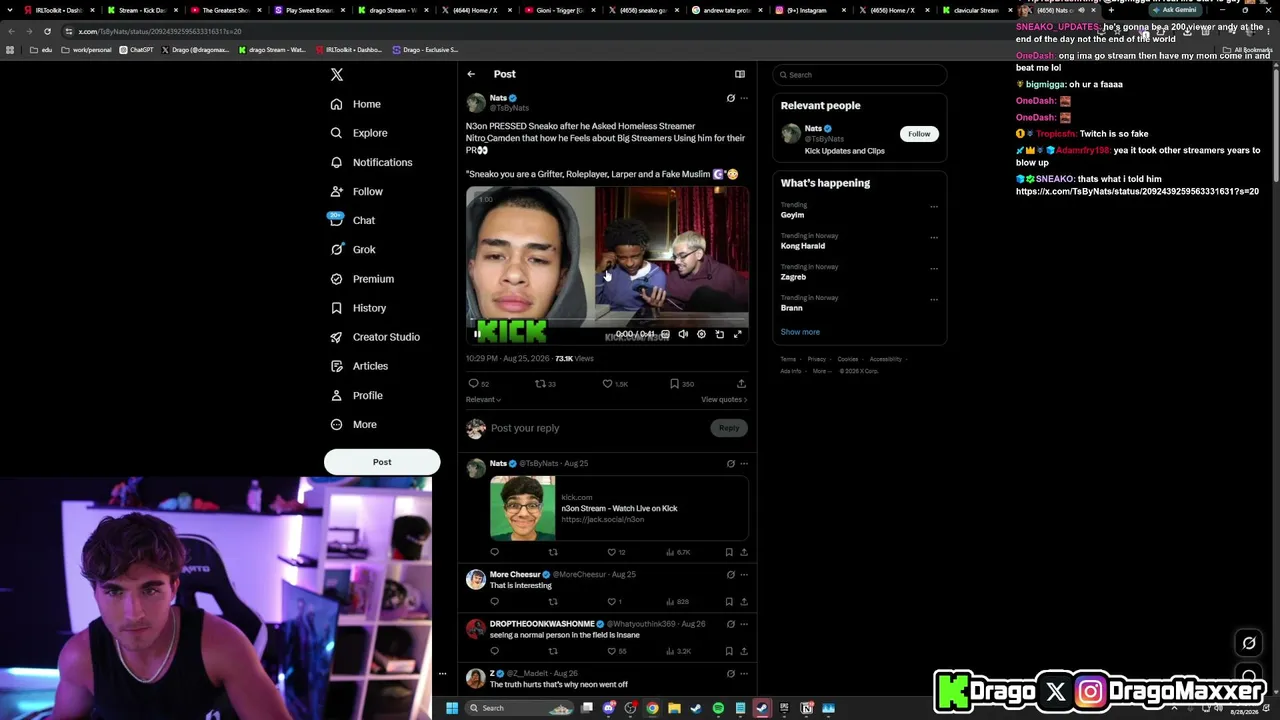Follow Nats in Relevant people
The width and height of the screenshot is (1280, 720).
tap(919, 134)
